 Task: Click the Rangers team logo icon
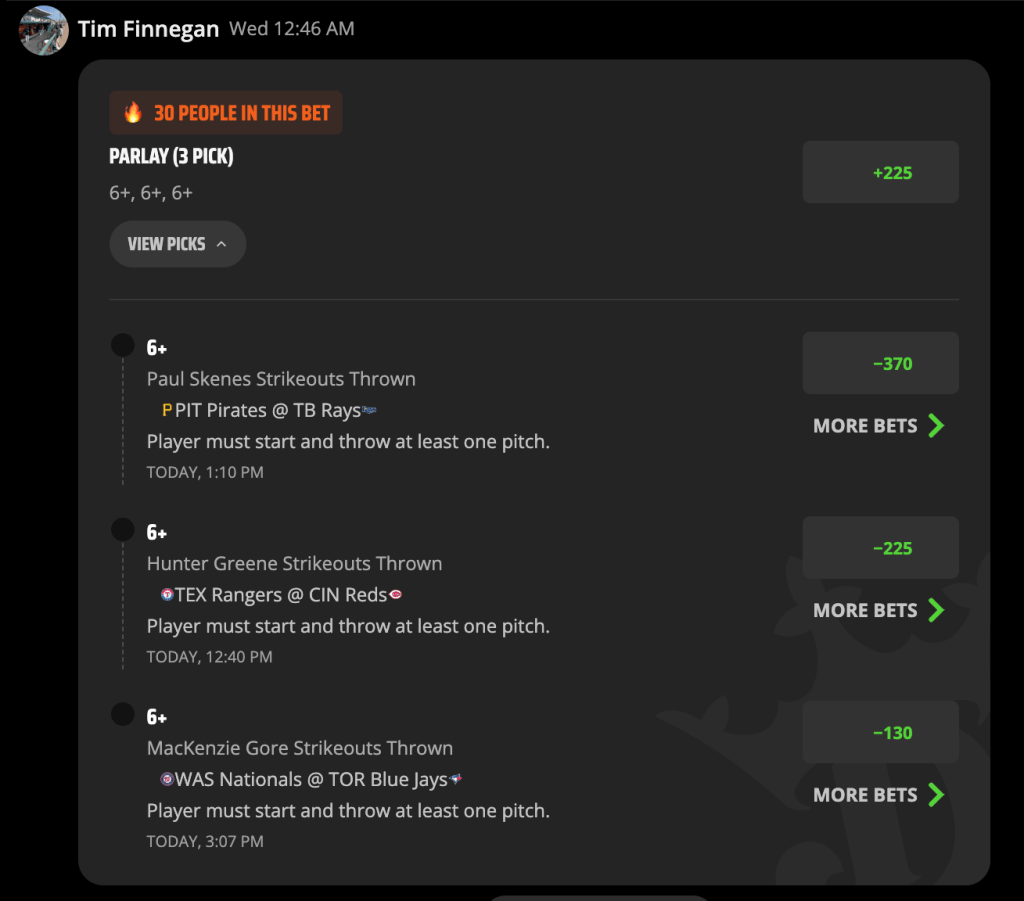point(167,594)
